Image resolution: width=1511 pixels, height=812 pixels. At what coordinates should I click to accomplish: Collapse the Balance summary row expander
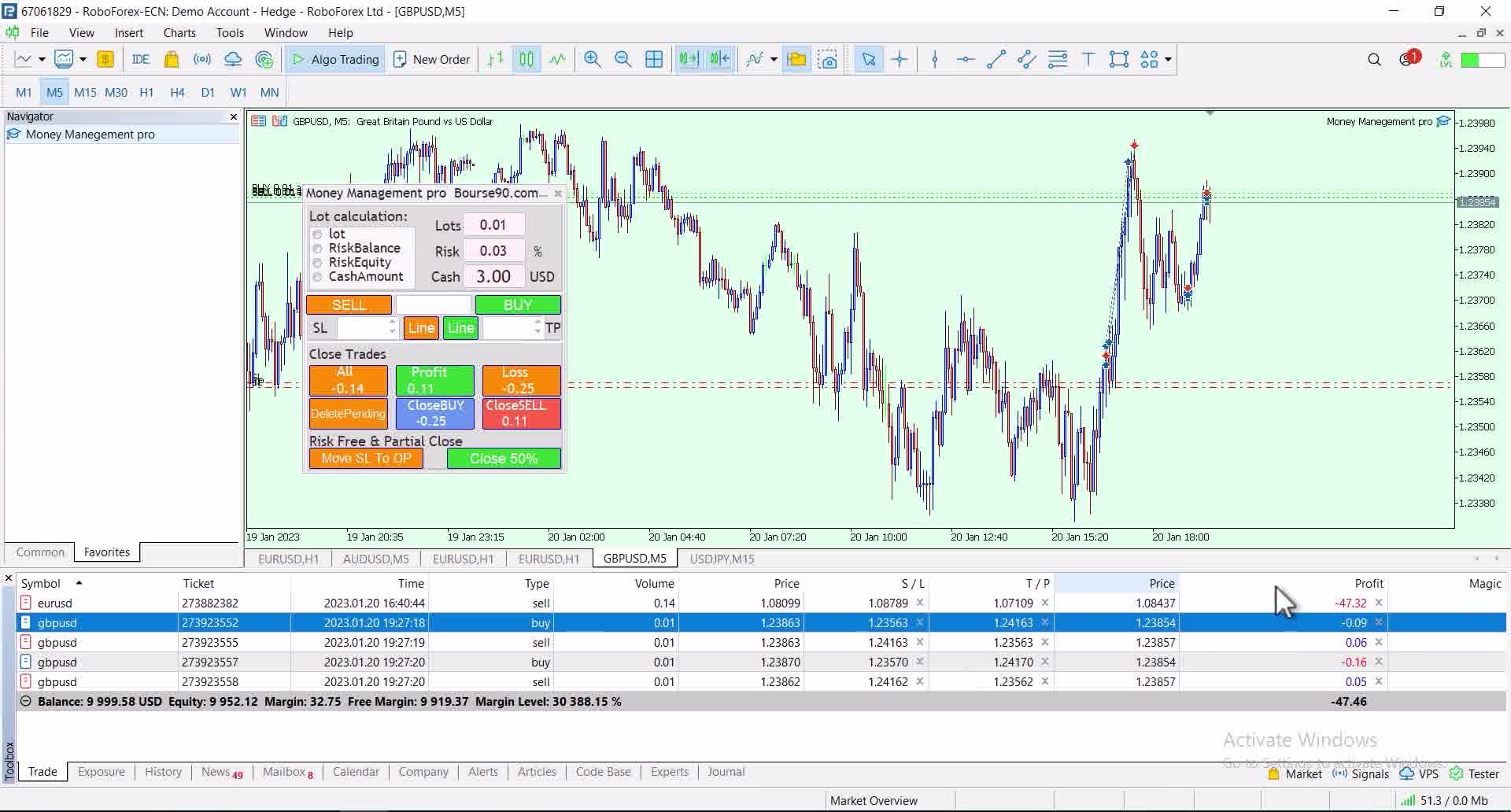26,701
